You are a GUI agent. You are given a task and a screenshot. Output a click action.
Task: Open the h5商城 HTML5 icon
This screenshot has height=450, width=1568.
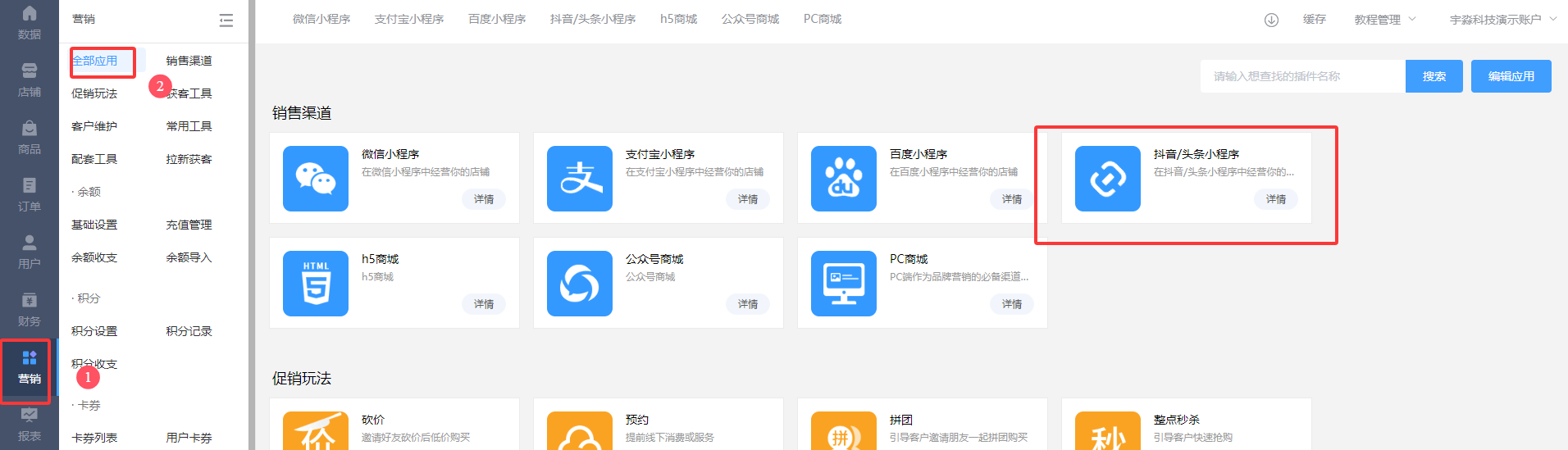tap(316, 284)
